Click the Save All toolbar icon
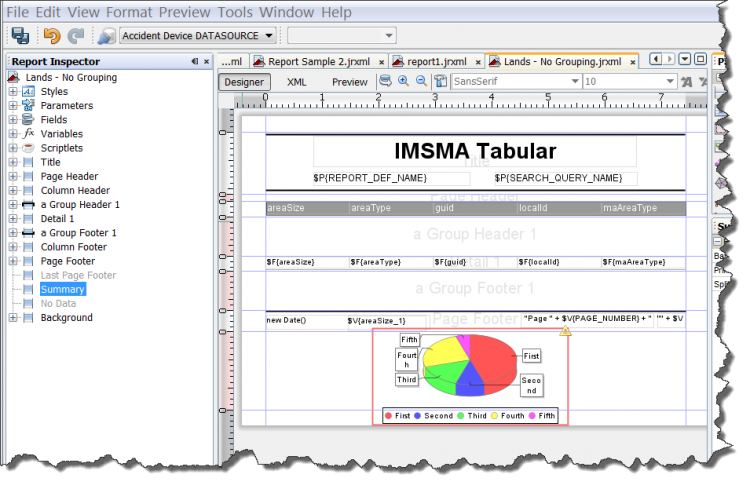The image size is (750, 489). point(20,36)
